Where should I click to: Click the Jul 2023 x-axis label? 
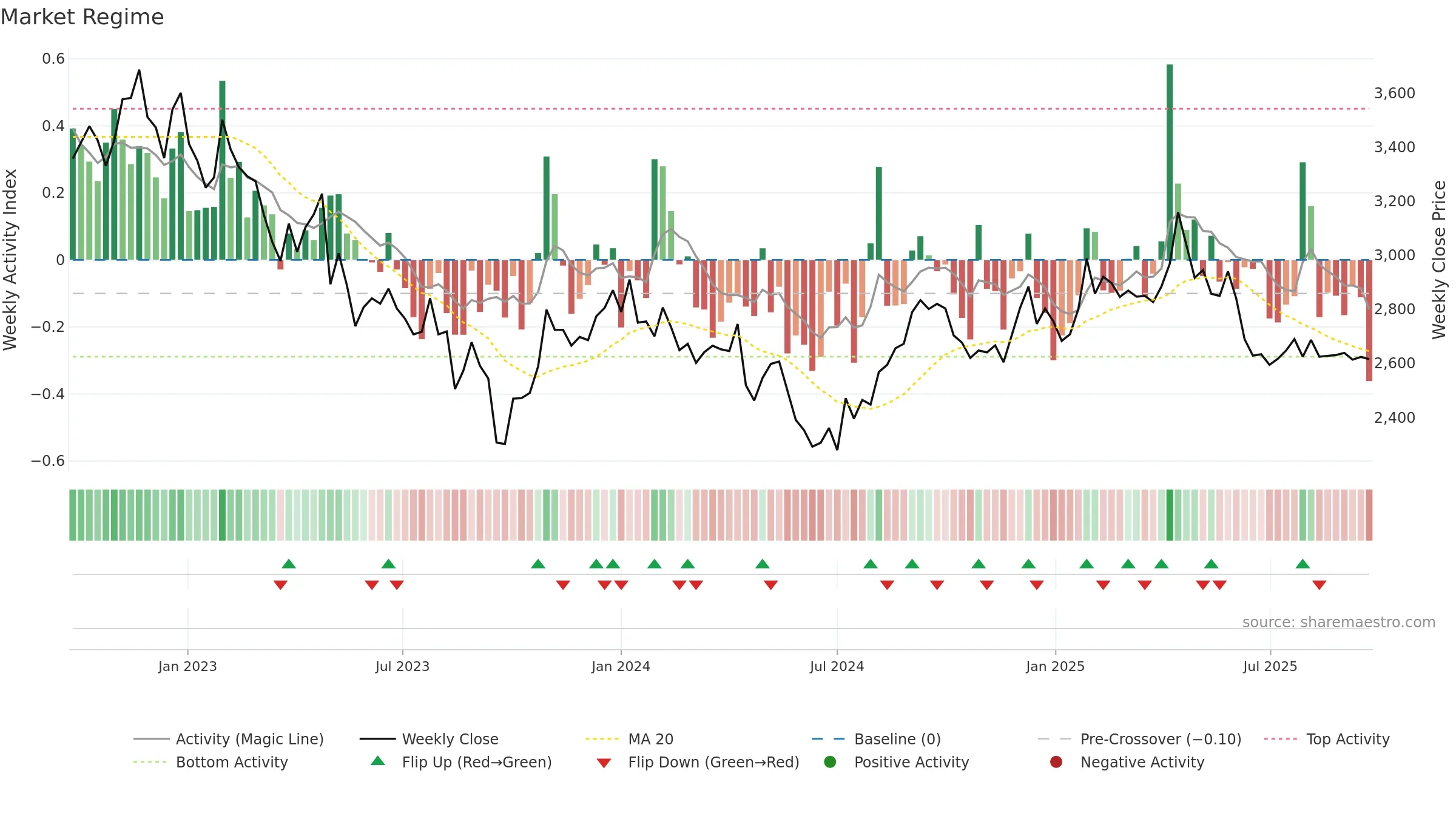[402, 666]
